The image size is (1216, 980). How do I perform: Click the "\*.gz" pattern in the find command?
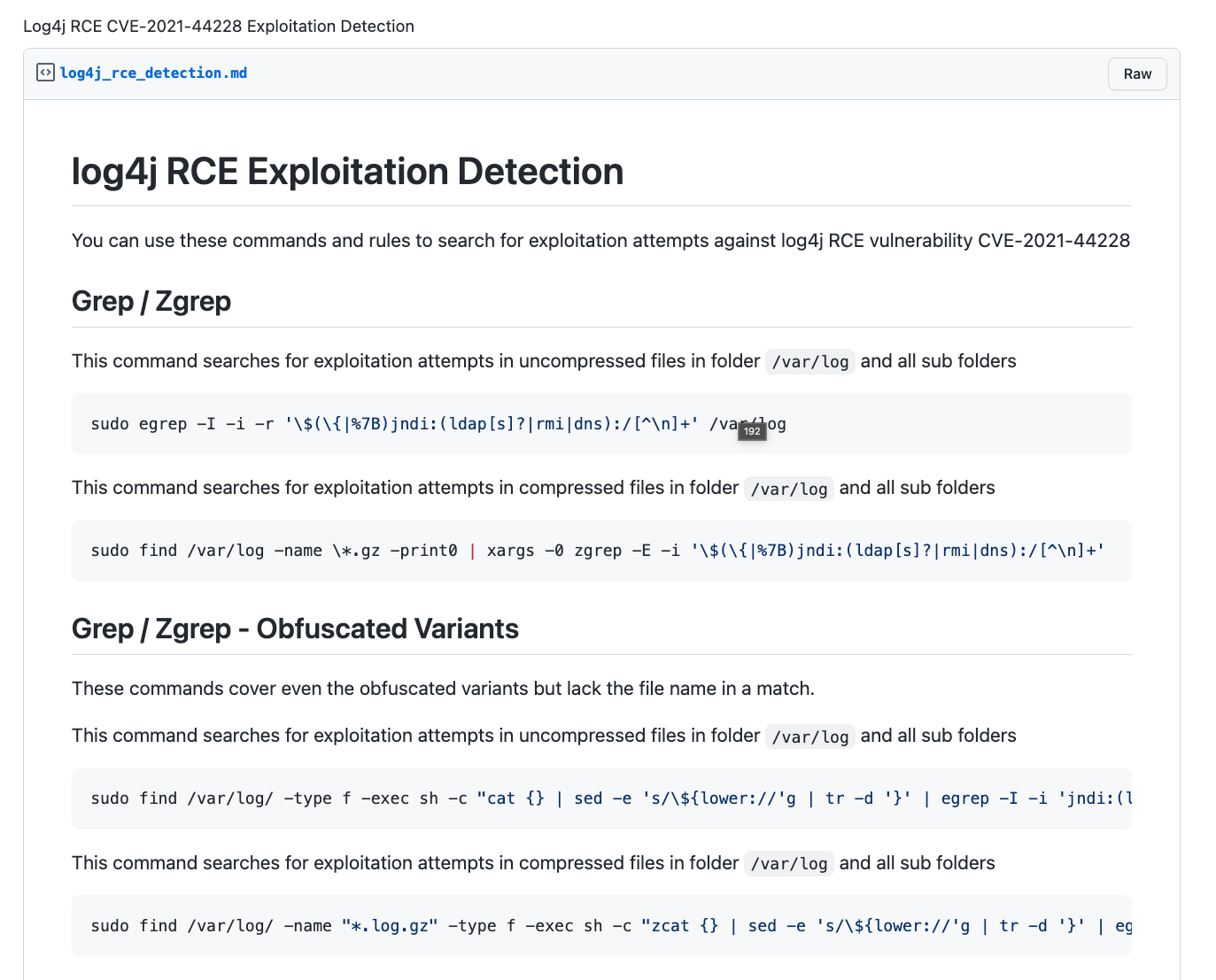[x=356, y=551]
